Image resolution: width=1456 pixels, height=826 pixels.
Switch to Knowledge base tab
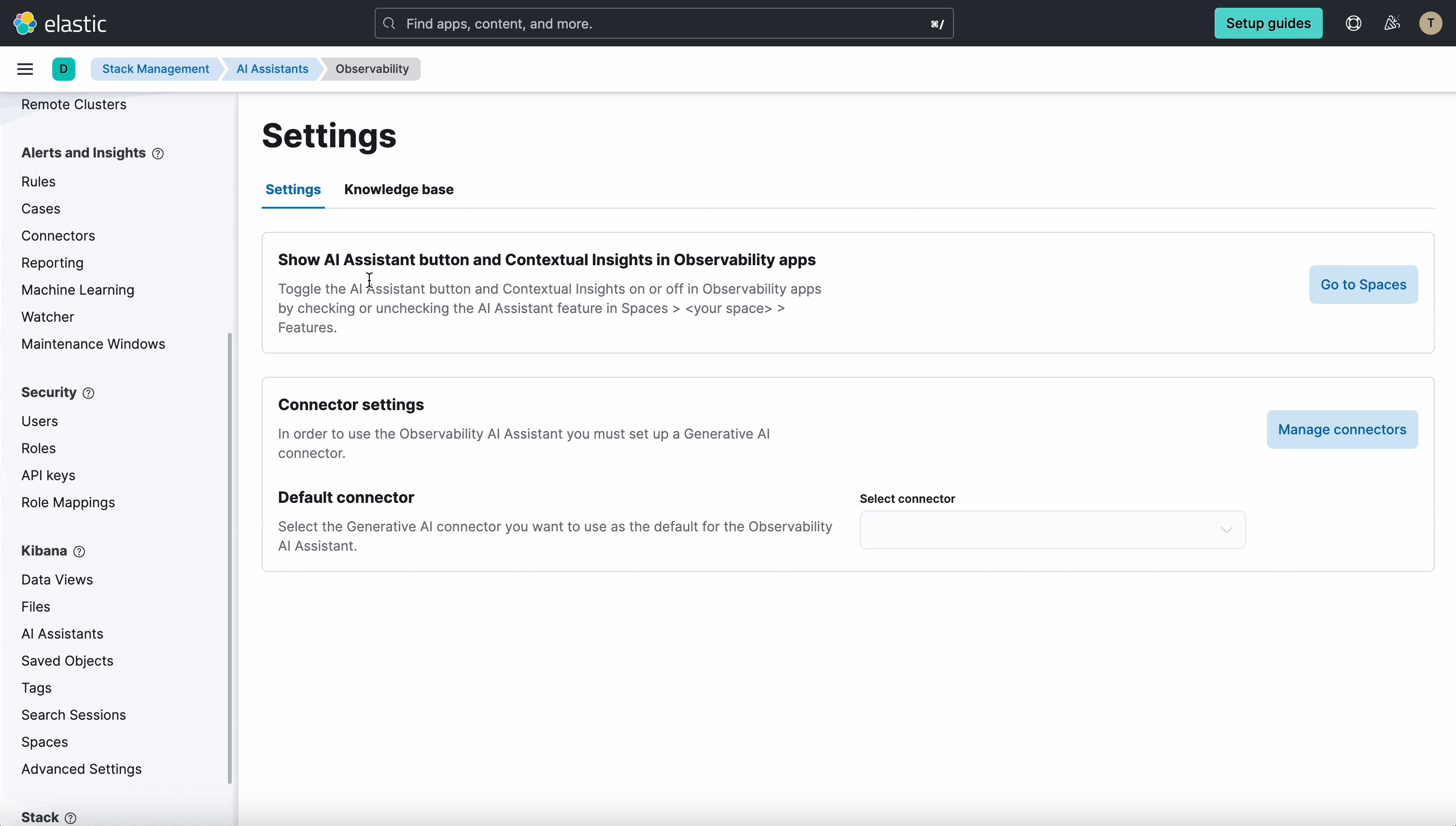[x=399, y=189]
